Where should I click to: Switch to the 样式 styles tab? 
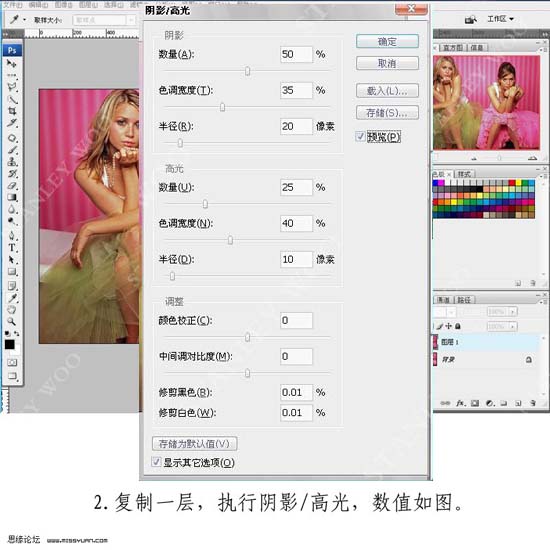[x=464, y=174]
